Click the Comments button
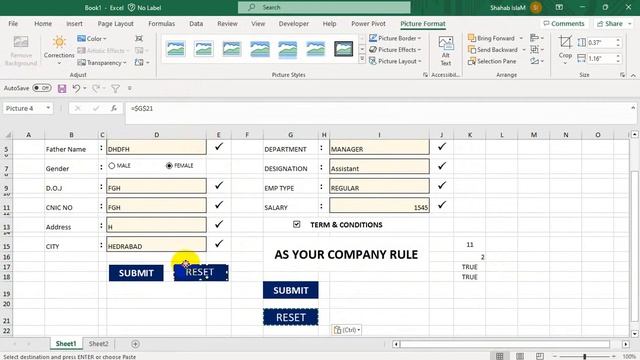640x360 pixels. pyautogui.click(x=564, y=24)
